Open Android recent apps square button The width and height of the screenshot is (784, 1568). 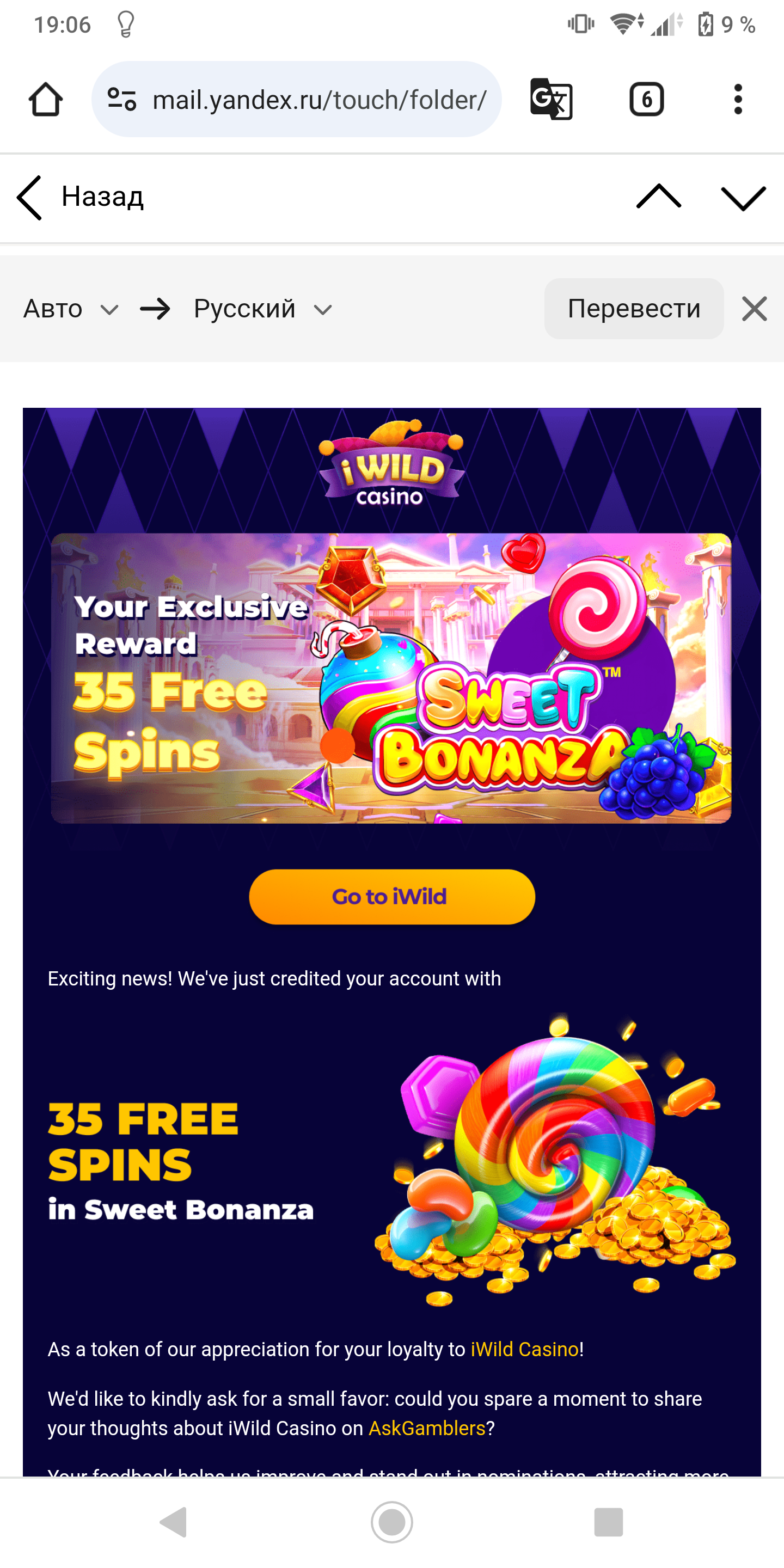click(609, 1523)
